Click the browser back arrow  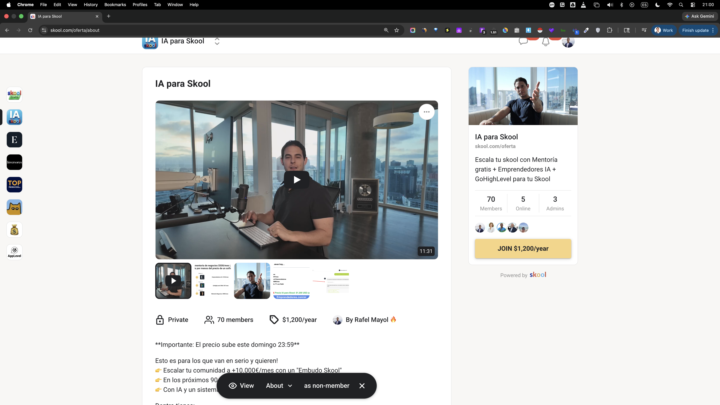[x=7, y=30]
